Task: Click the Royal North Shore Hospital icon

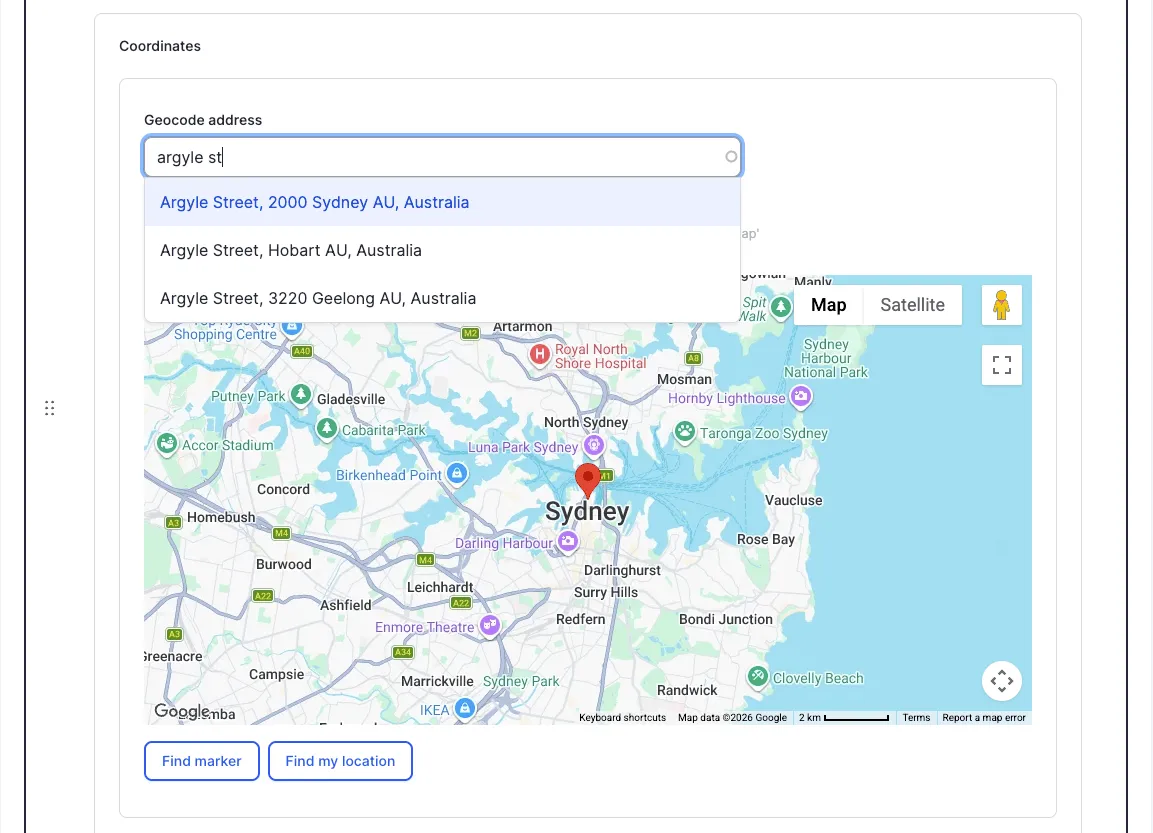Action: coord(540,354)
